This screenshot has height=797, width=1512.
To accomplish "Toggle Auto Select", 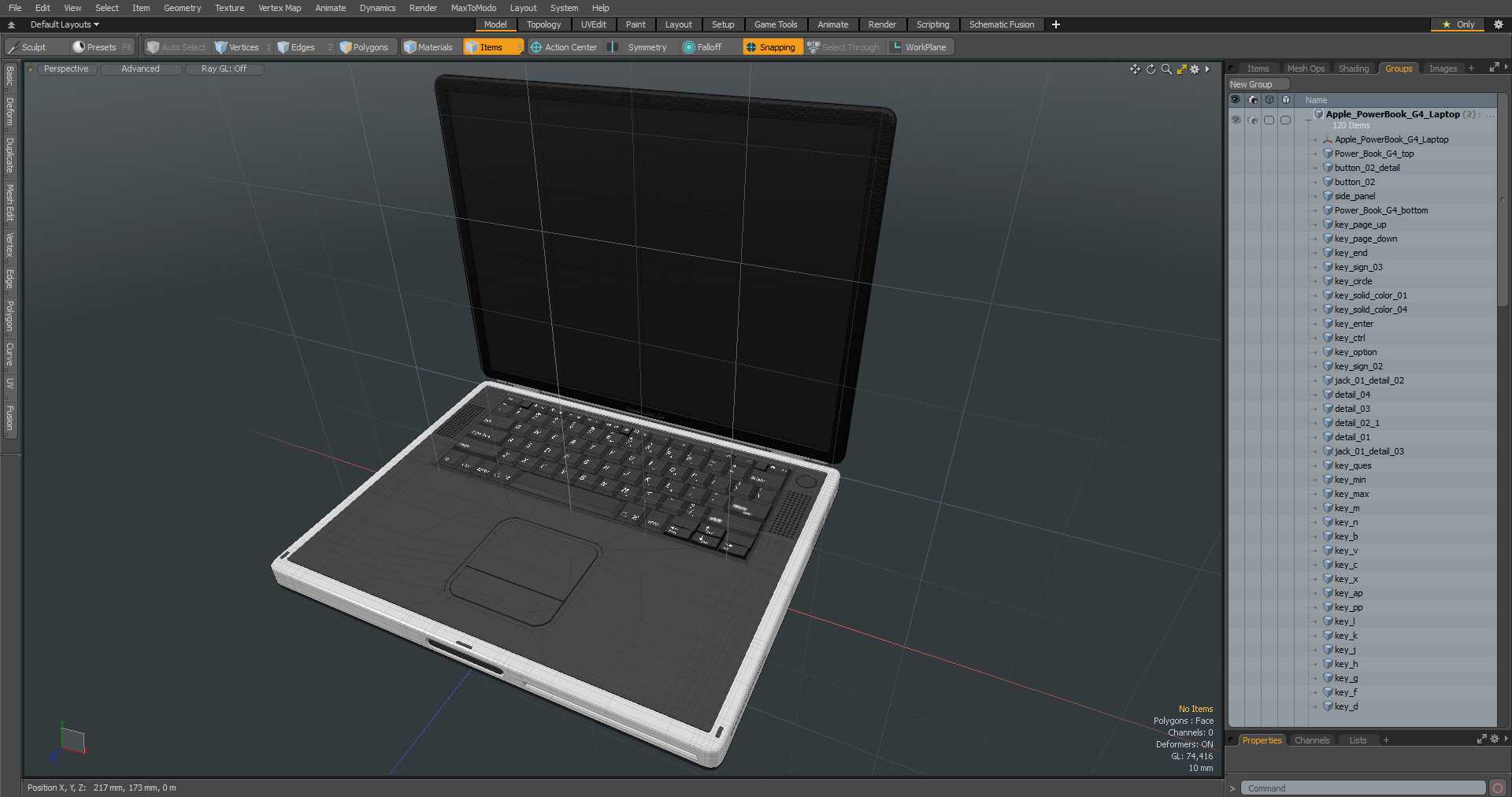I will pyautogui.click(x=176, y=47).
